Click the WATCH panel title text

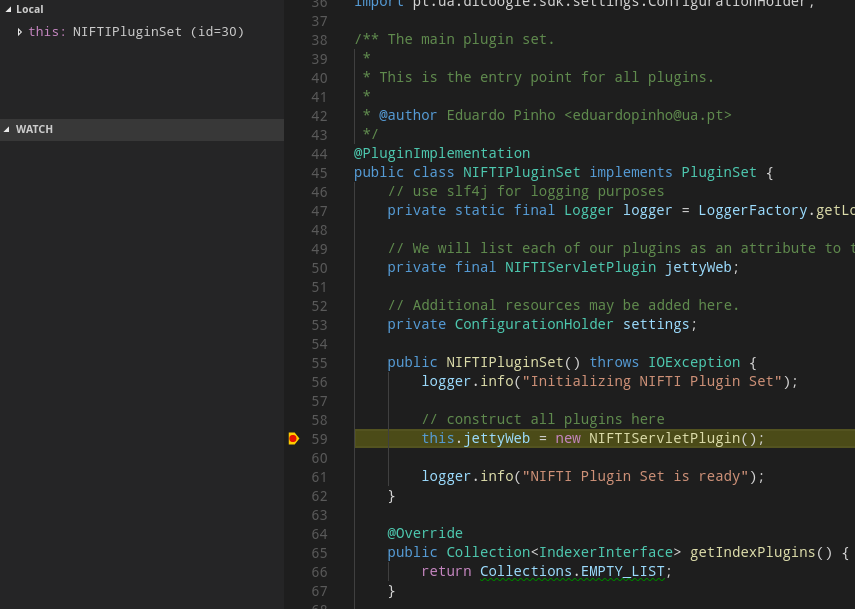34,130
